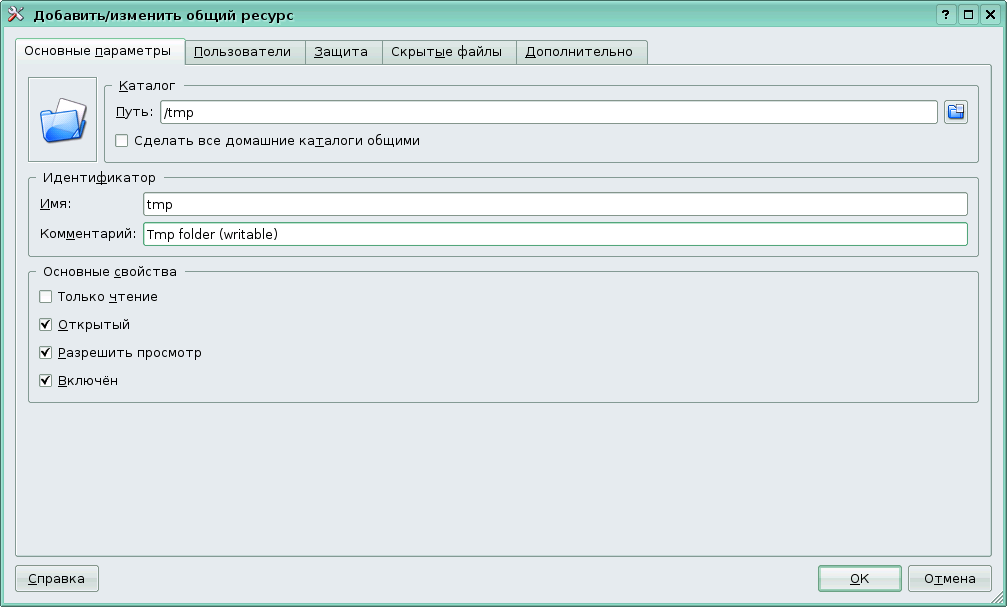The width and height of the screenshot is (1007, 607).
Task: Click the wrench icon in the title bar
Action: click(14, 14)
